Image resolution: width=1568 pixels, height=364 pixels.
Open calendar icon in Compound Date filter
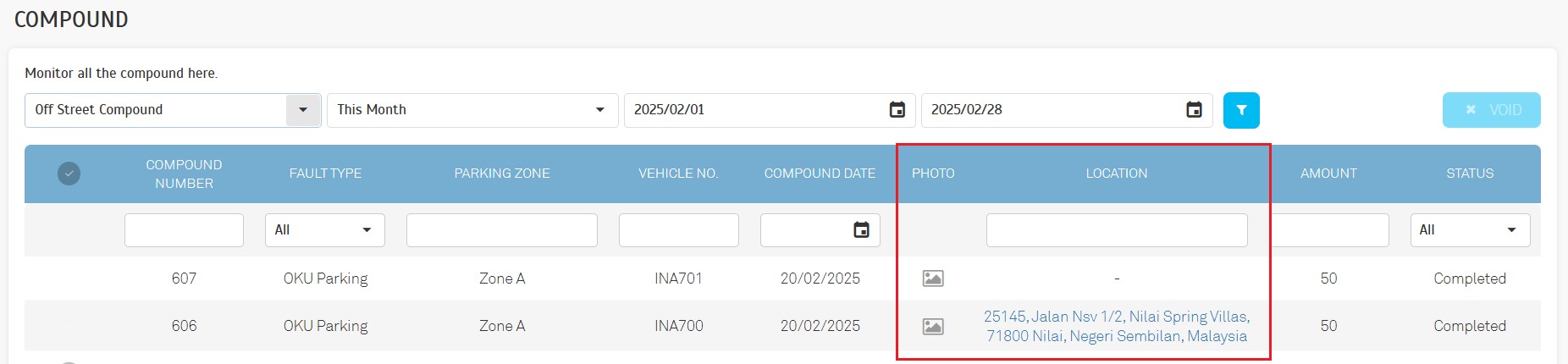pos(861,230)
